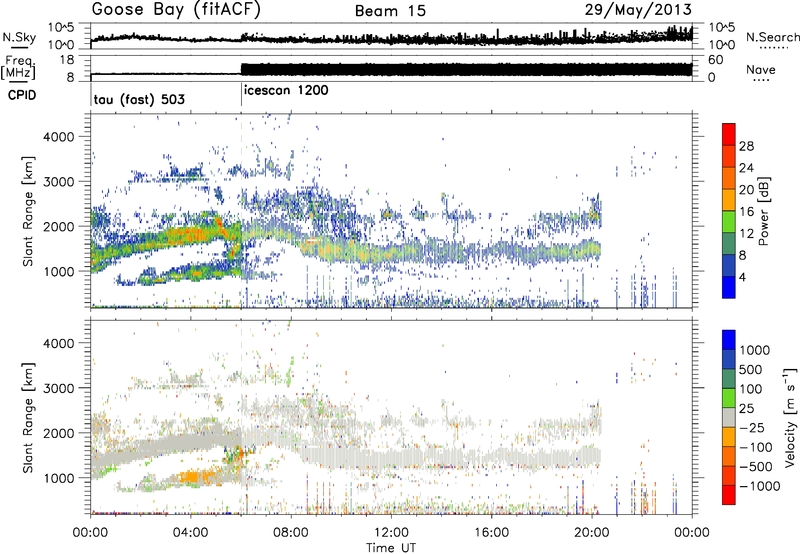Pick the red segment of Power colorbar

(729, 135)
